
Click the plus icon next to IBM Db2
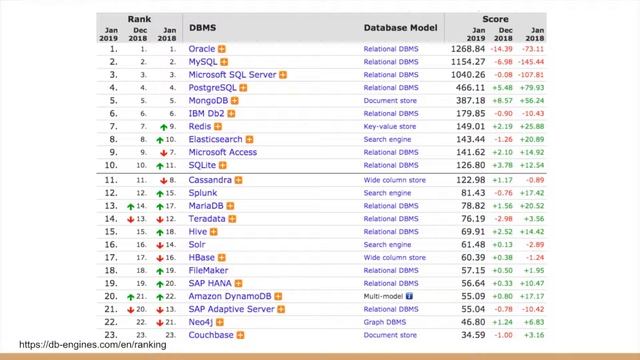231,114
